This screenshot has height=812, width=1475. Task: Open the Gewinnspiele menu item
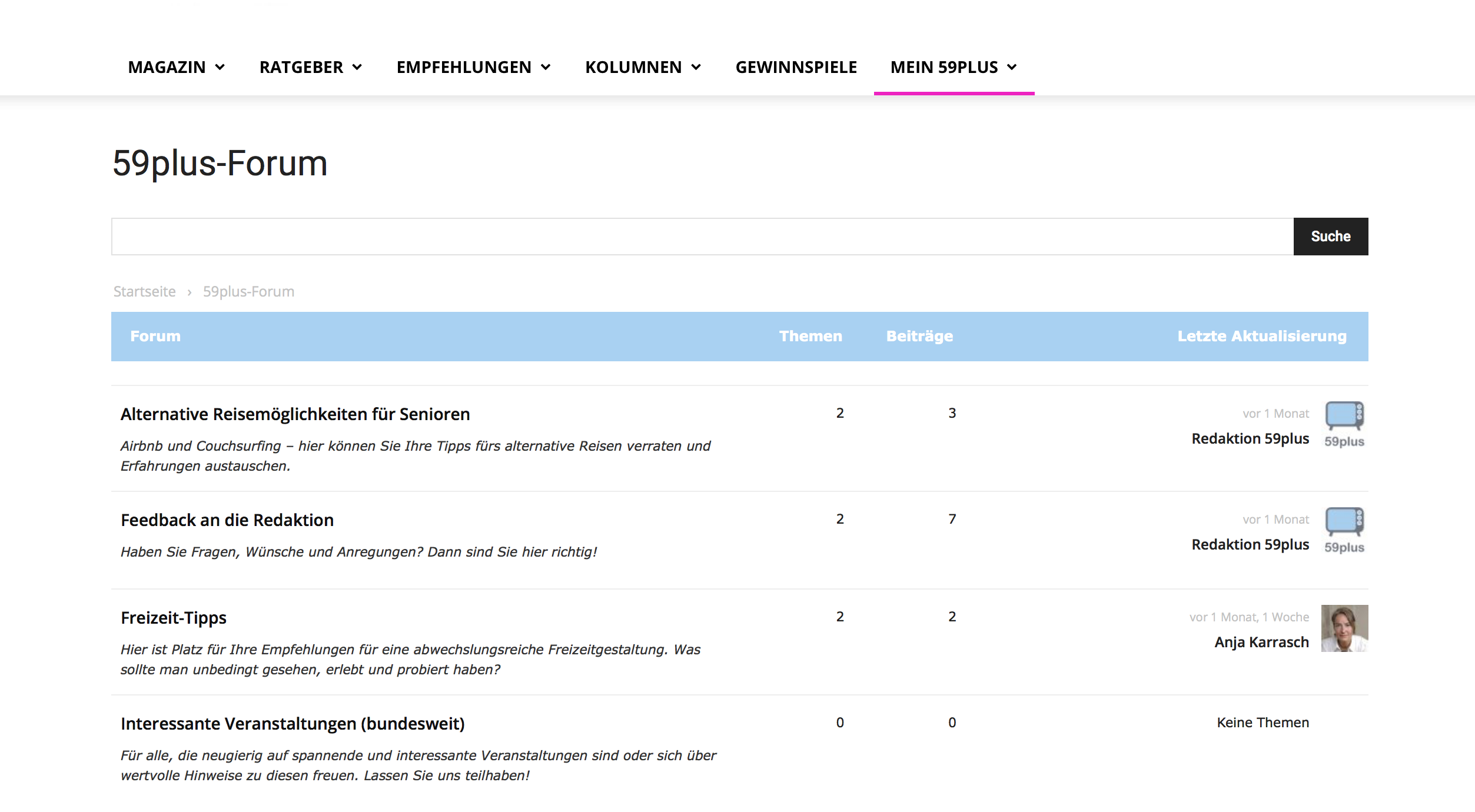click(796, 67)
